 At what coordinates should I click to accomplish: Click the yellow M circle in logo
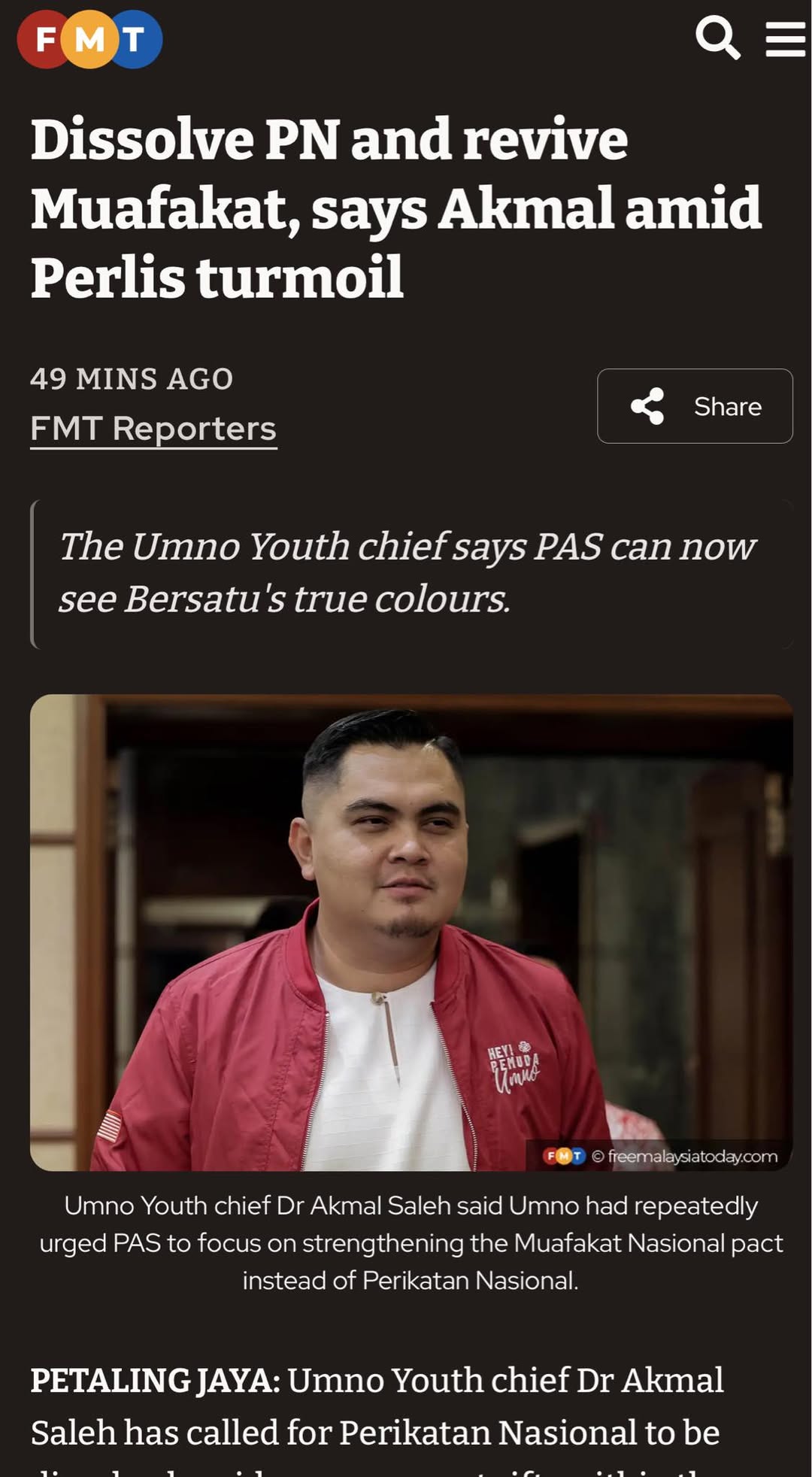(x=89, y=39)
